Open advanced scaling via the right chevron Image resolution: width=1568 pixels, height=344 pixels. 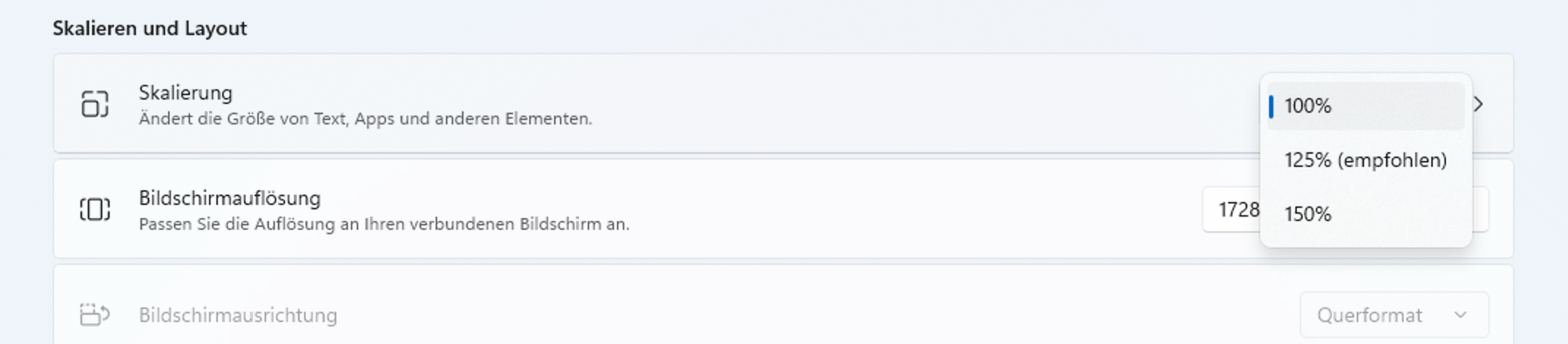point(1479,104)
